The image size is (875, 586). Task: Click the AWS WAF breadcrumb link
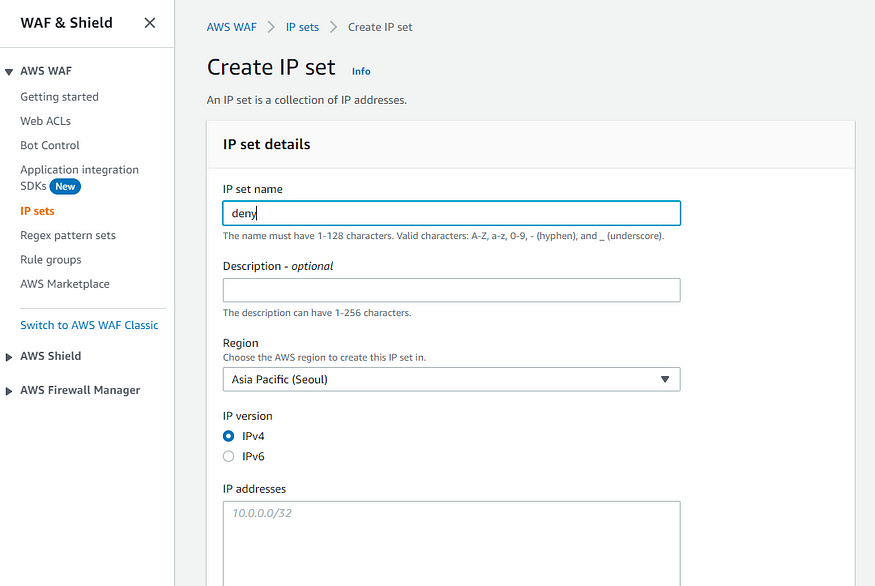[x=231, y=27]
